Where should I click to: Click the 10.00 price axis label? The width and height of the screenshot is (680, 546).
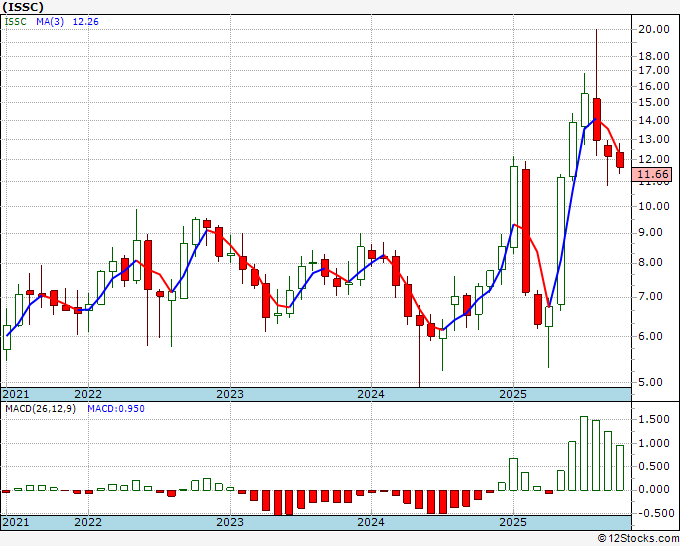coord(654,206)
